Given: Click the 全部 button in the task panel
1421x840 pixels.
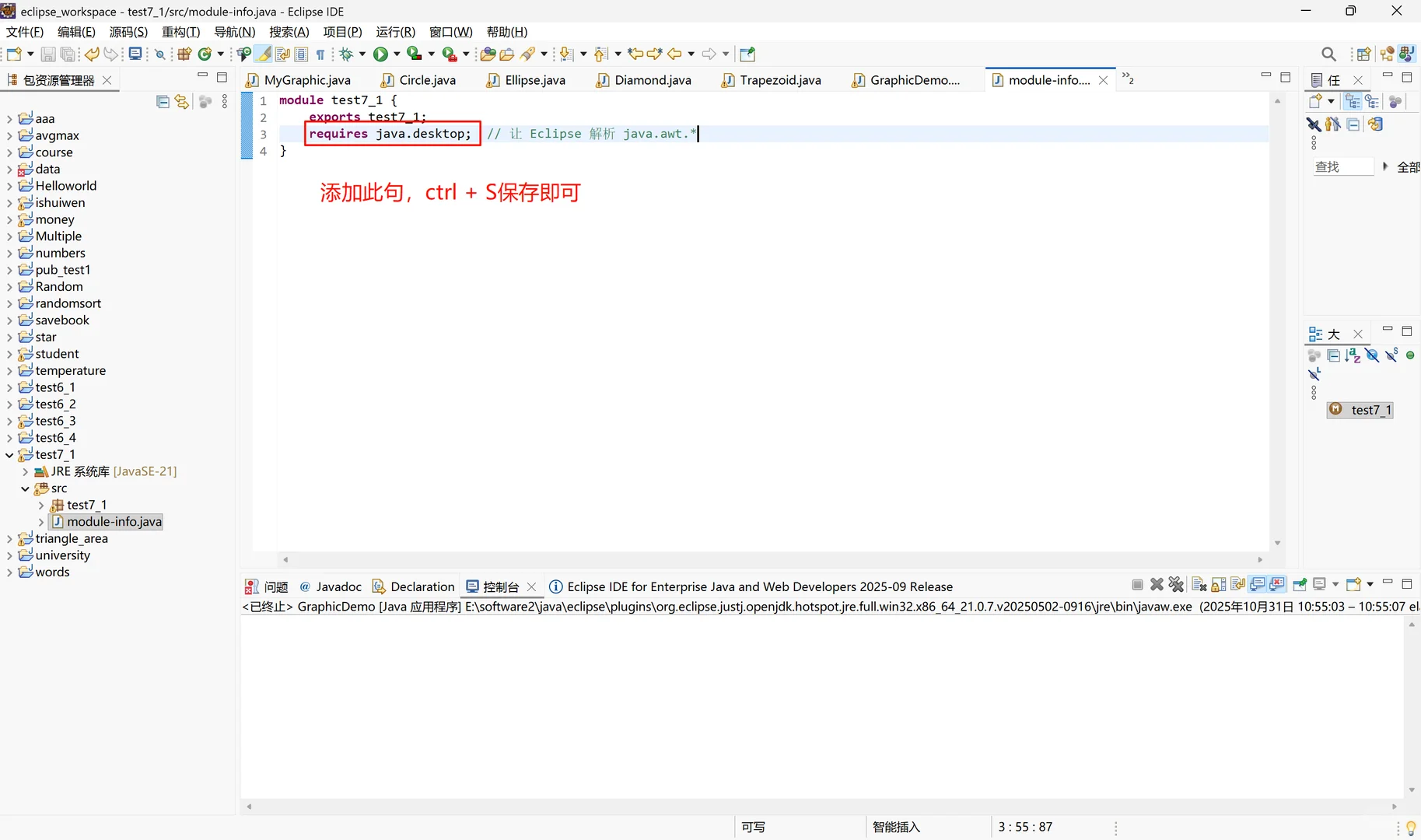Looking at the screenshot, I should coord(1409,166).
